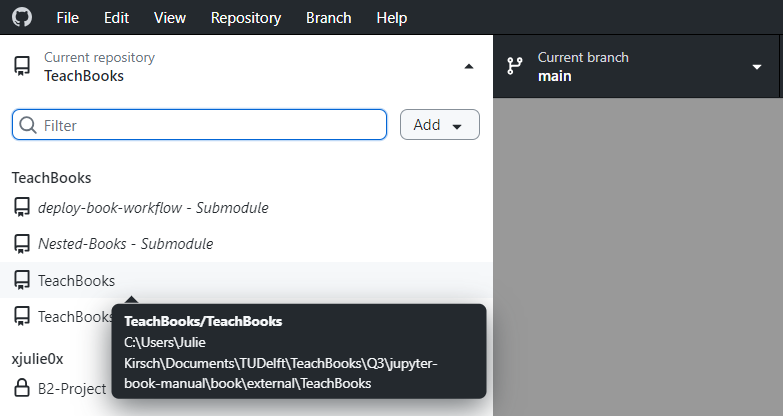Select deploy-book-workflow submodule repository
The width and height of the screenshot is (783, 416).
tap(153, 208)
